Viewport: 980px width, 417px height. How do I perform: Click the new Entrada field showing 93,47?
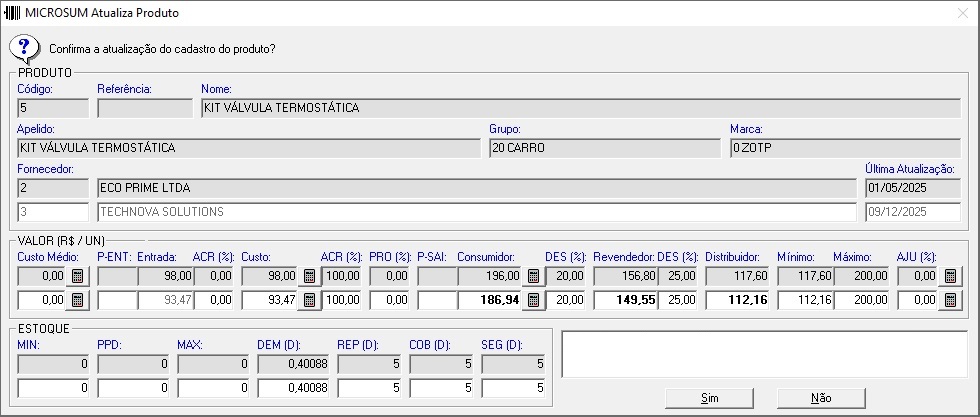162,299
